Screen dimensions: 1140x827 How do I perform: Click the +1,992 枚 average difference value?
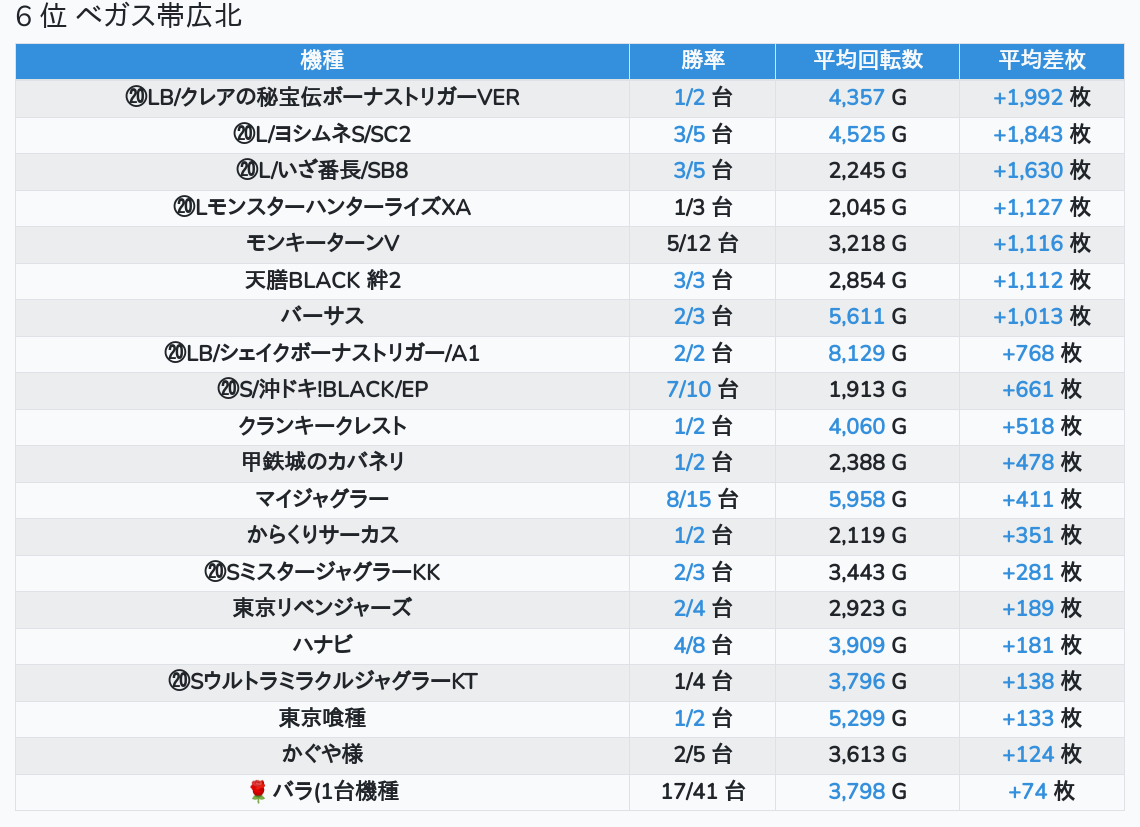[x=1041, y=98]
